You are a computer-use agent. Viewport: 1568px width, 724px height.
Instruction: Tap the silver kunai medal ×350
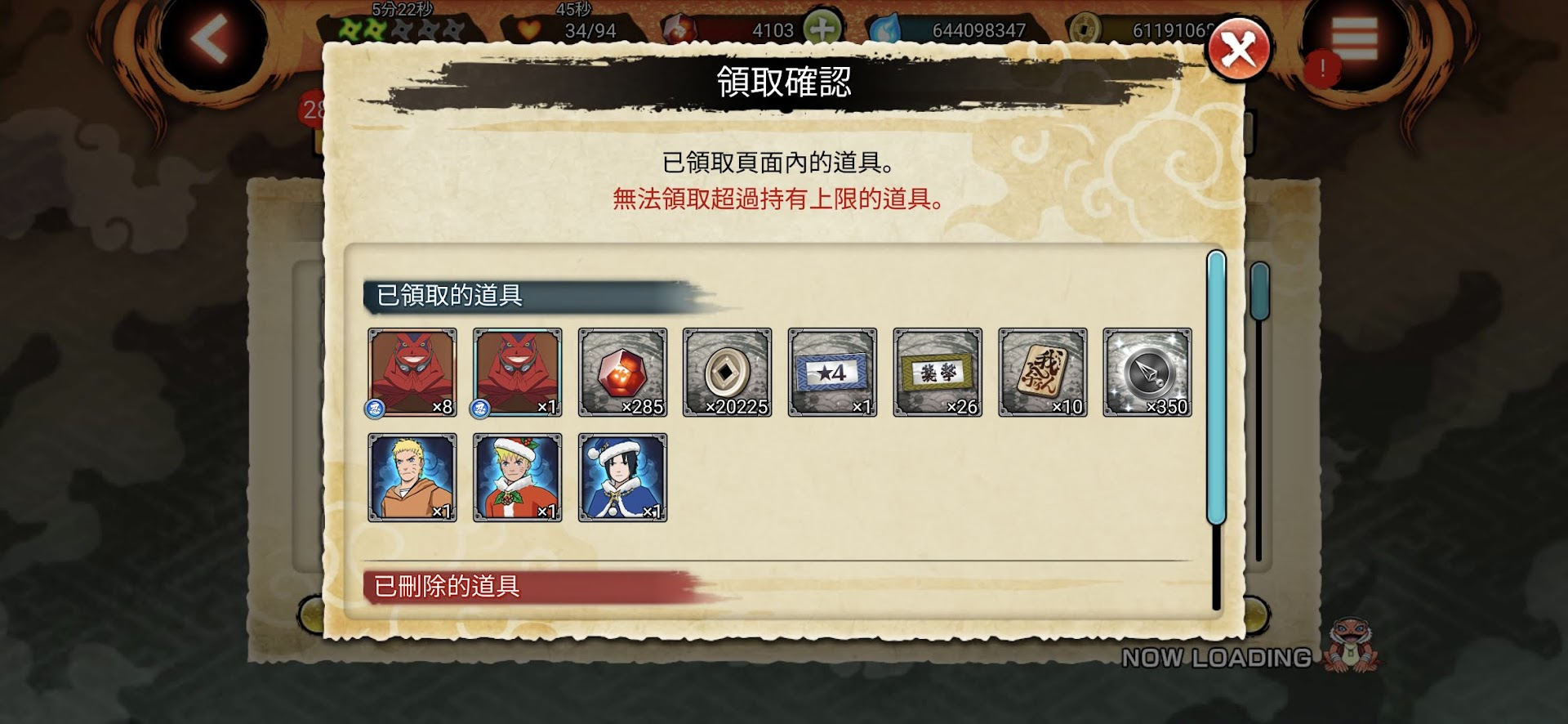coord(1147,373)
